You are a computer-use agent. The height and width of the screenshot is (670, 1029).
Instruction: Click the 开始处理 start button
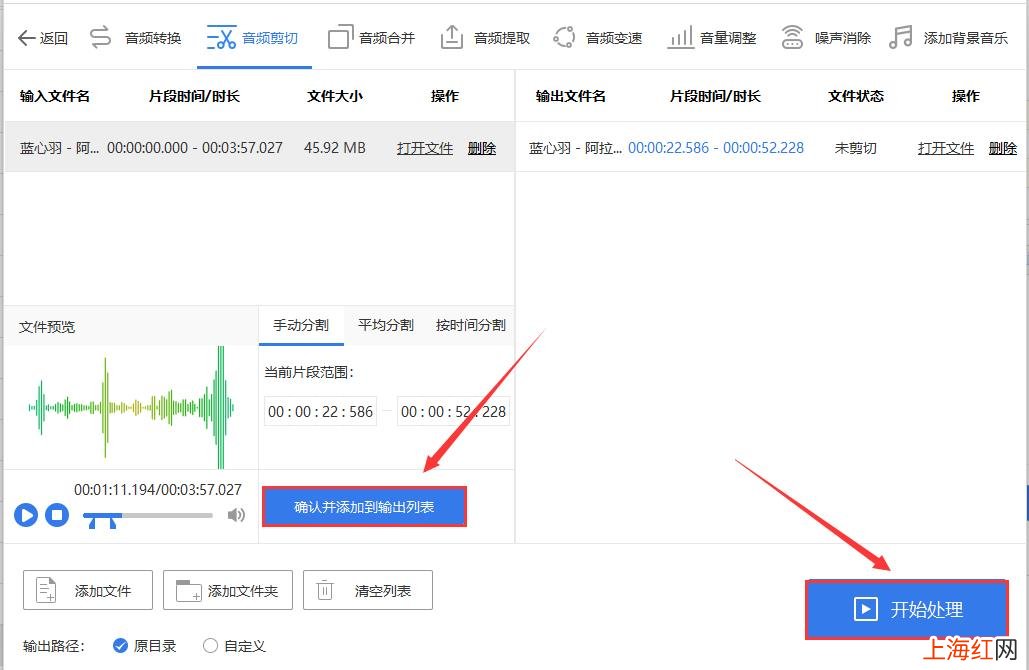click(x=907, y=609)
